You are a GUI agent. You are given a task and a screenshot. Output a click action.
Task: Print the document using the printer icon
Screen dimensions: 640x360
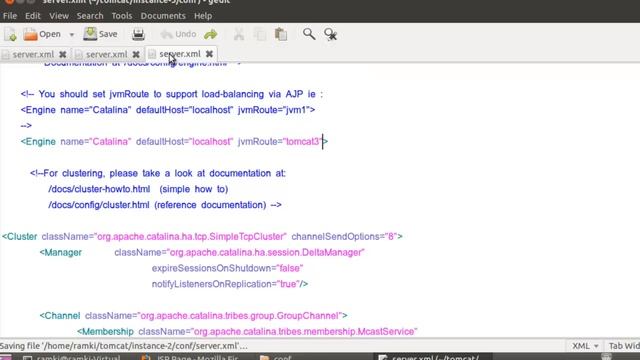(138, 34)
